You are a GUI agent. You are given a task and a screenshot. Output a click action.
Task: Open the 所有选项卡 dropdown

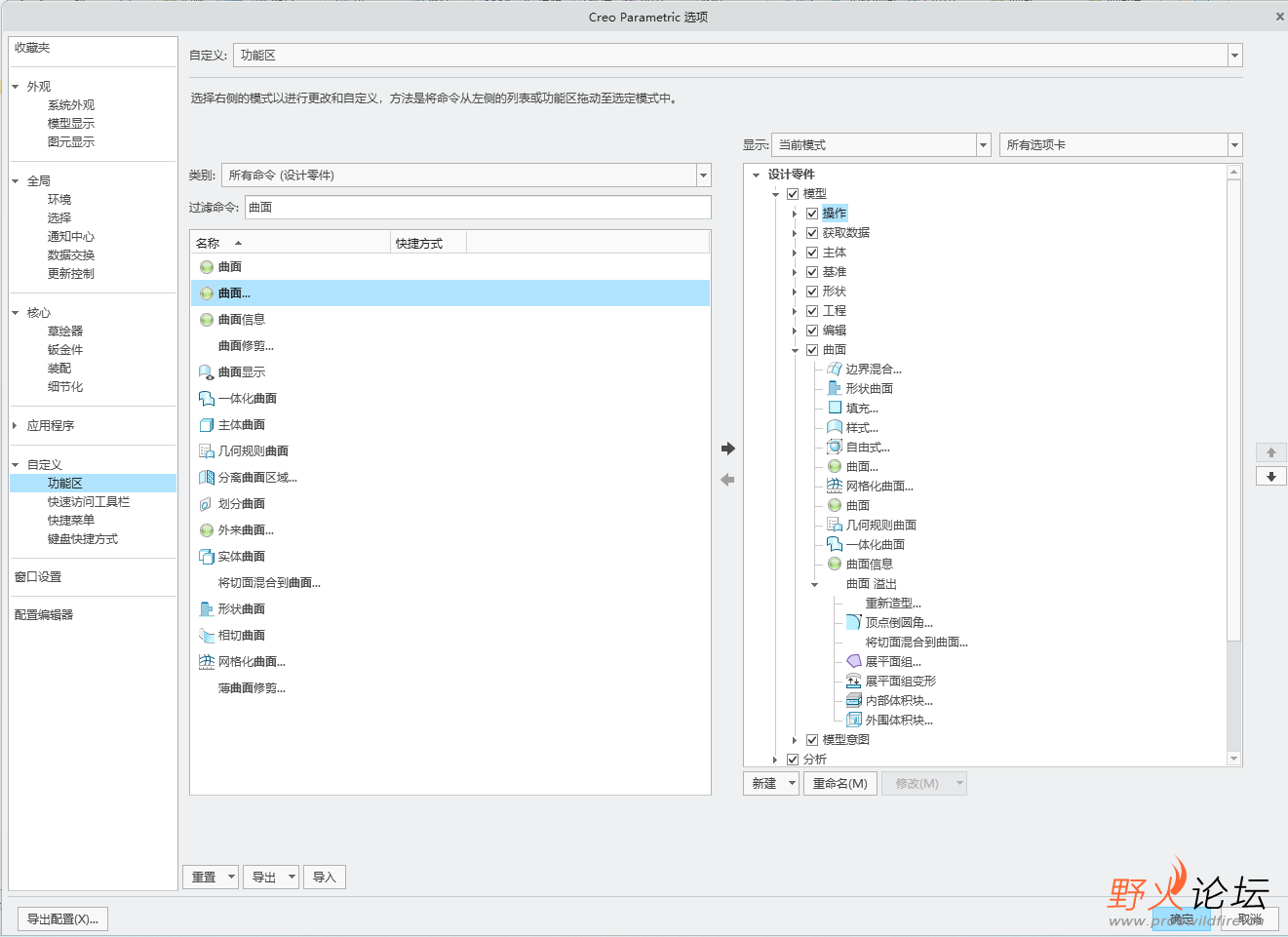(1235, 145)
